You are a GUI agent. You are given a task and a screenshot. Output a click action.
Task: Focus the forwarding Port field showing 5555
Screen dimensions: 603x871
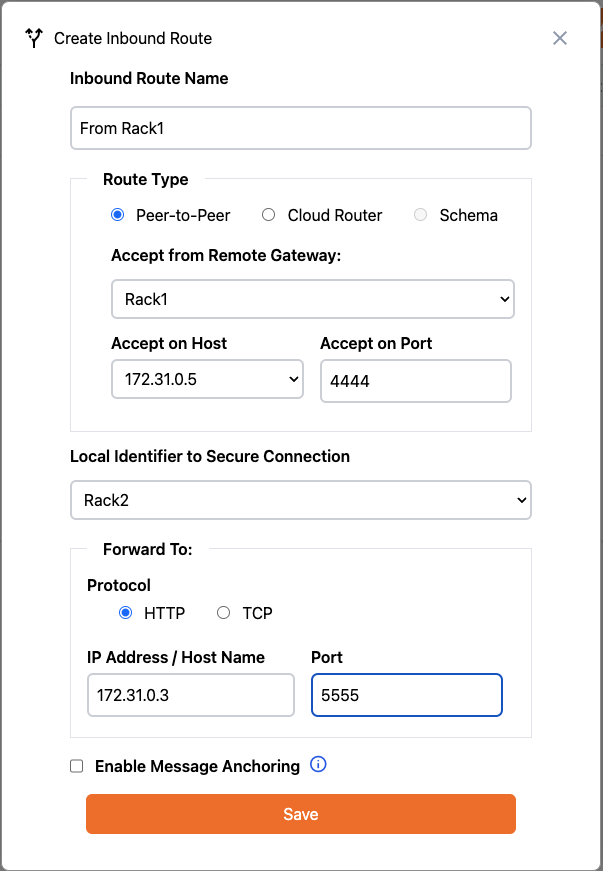click(x=406, y=694)
